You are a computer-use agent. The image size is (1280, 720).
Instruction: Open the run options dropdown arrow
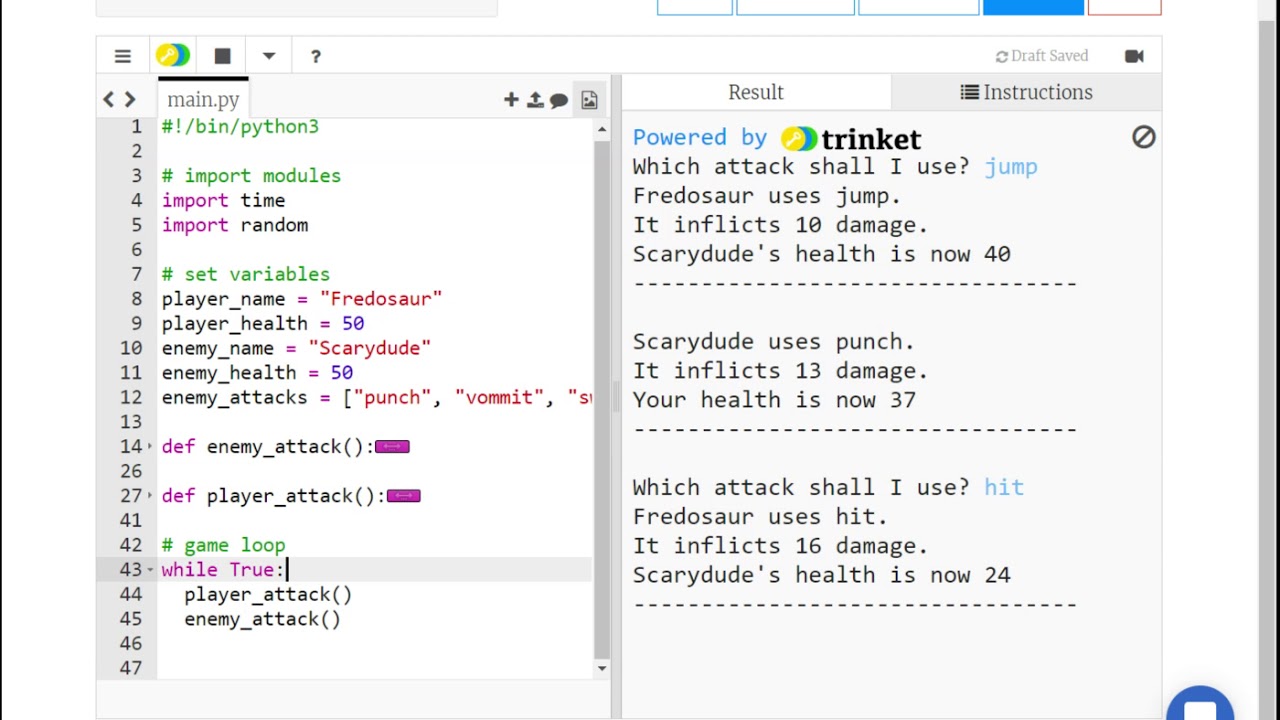269,56
